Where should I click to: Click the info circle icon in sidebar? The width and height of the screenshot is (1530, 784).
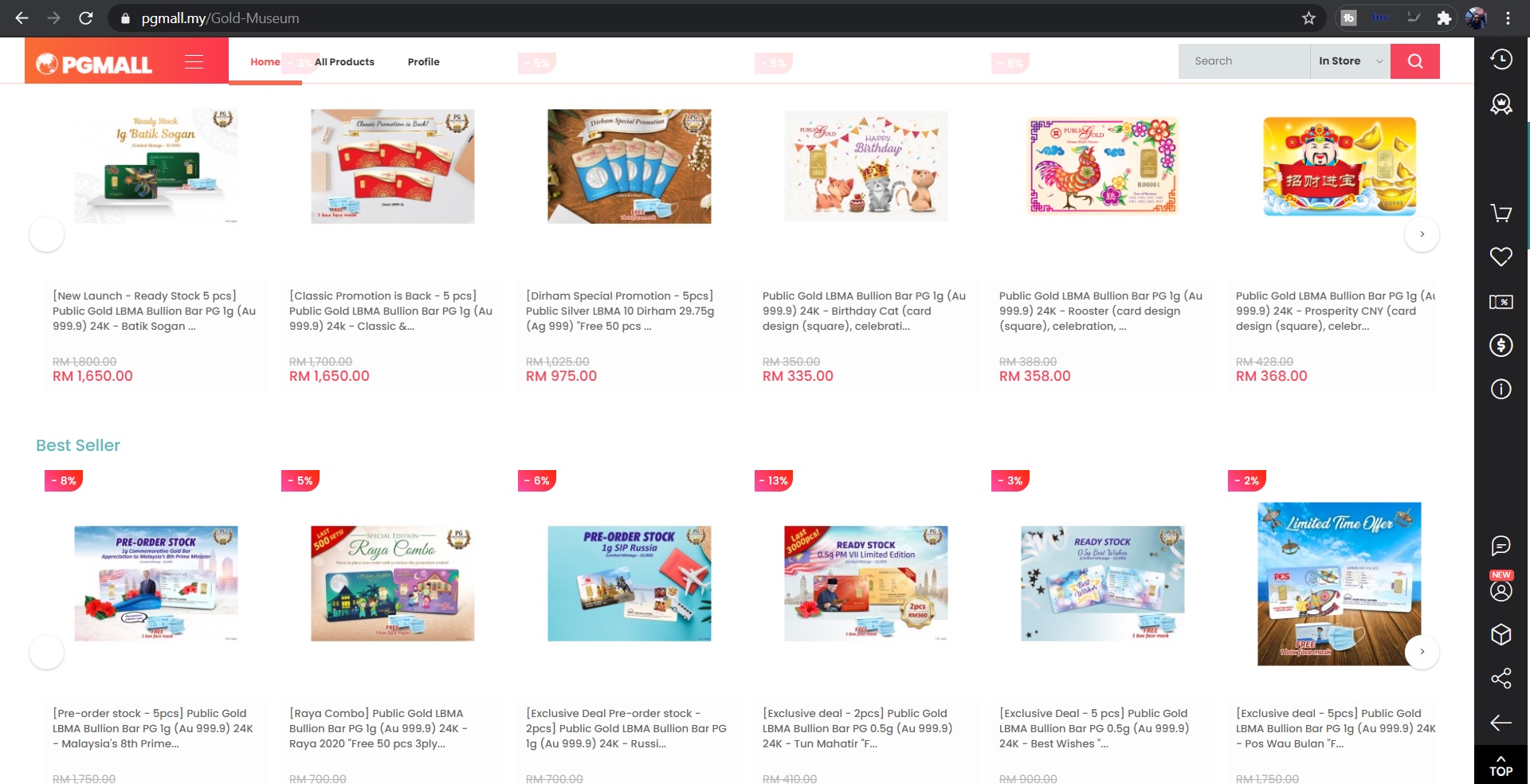(x=1501, y=389)
